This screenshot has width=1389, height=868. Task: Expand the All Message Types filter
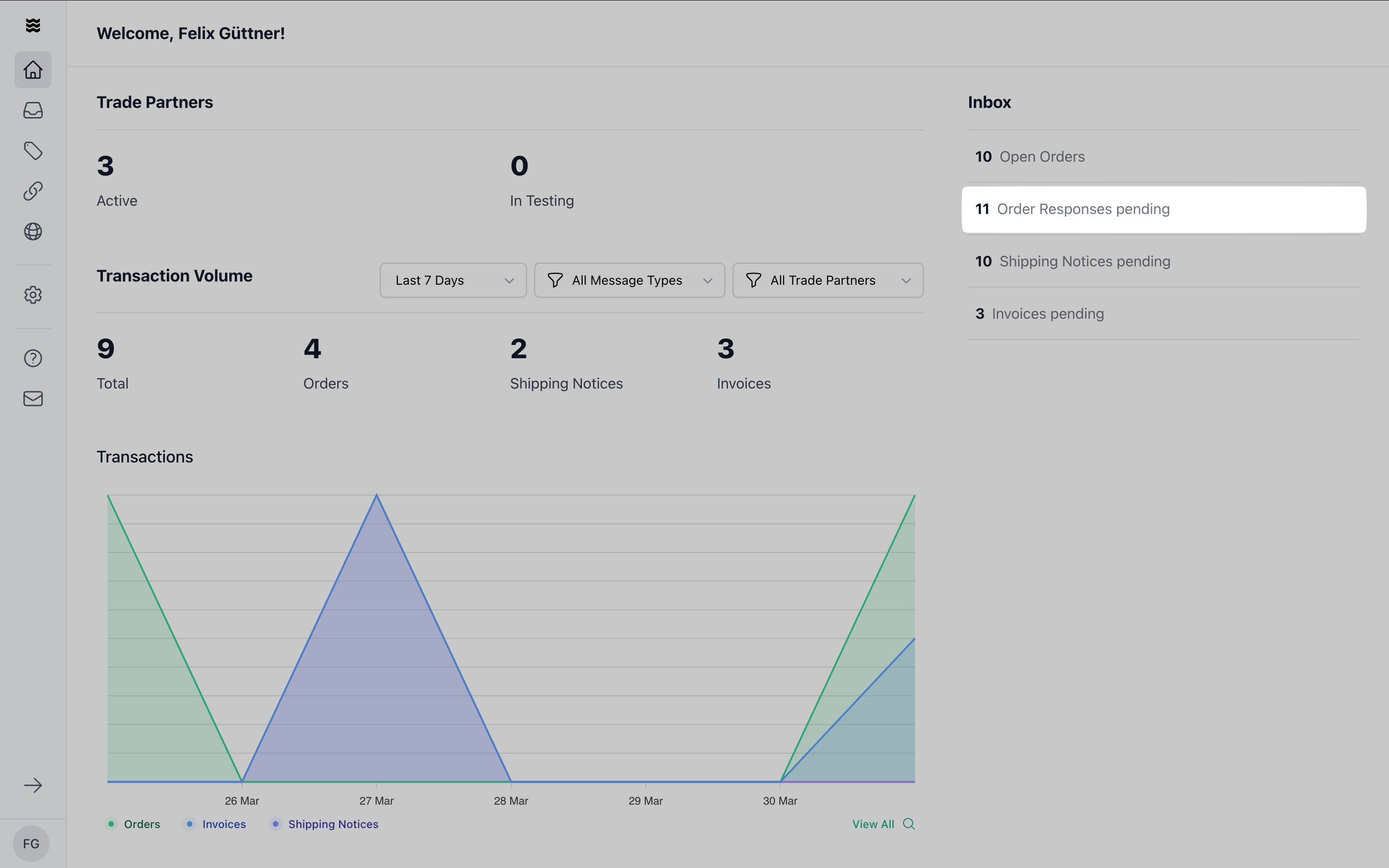coord(629,280)
